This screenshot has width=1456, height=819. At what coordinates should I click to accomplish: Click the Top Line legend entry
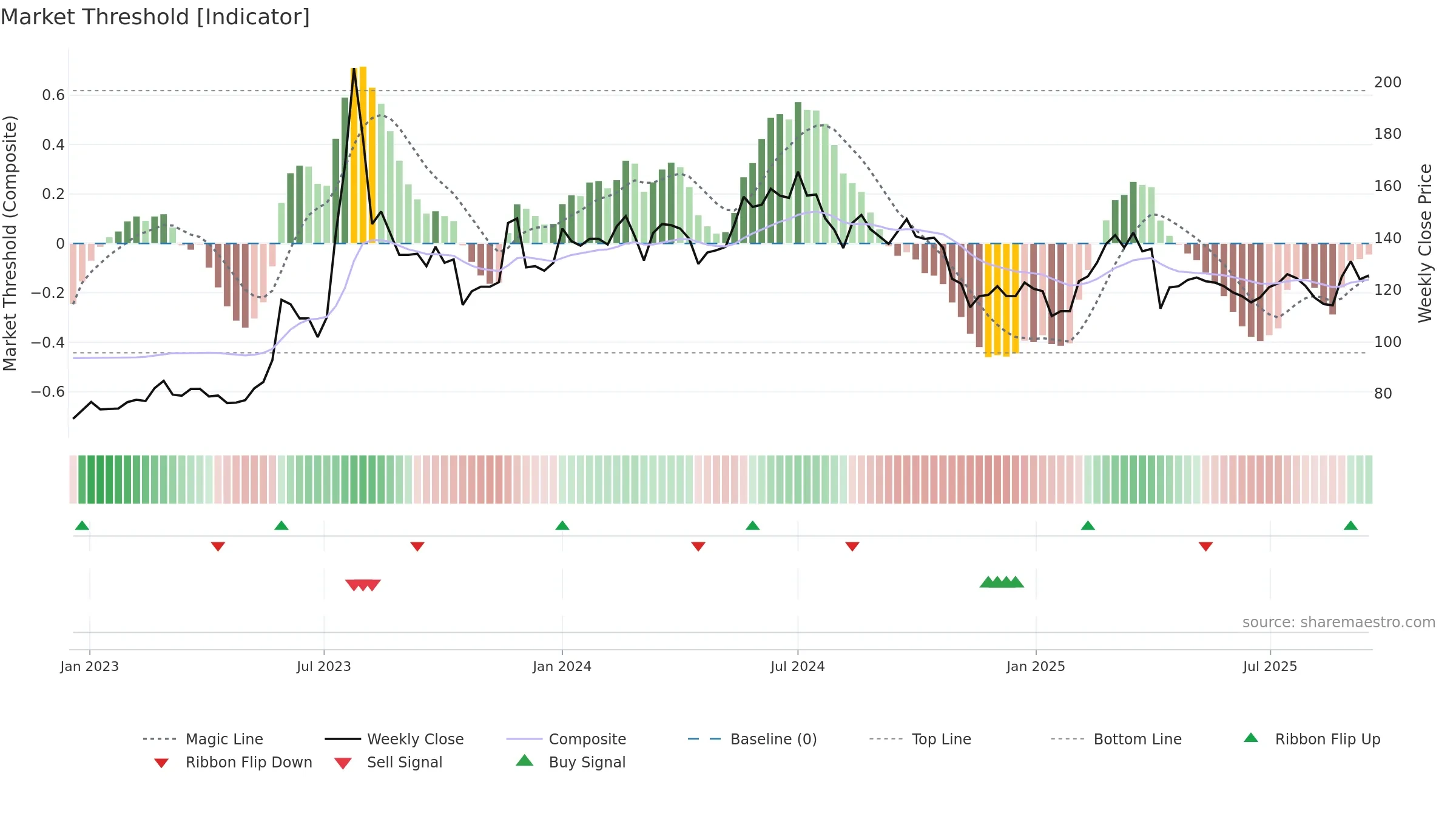pos(920,739)
